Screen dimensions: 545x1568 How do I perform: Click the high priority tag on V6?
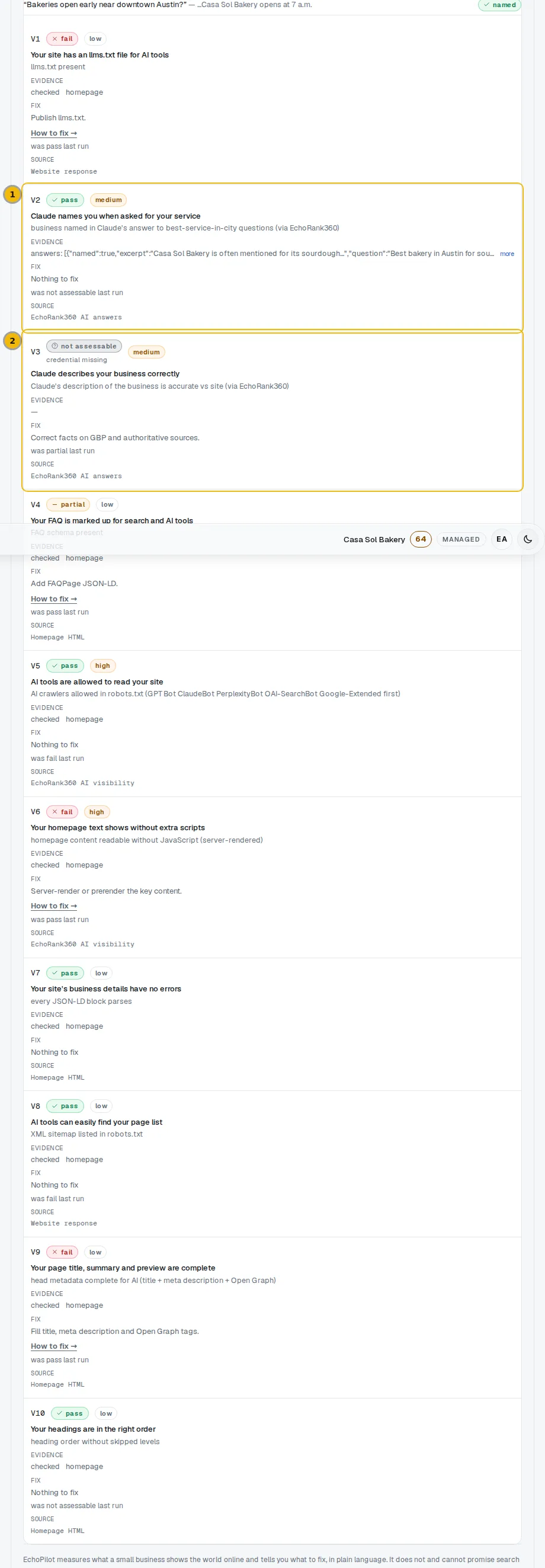tap(97, 811)
